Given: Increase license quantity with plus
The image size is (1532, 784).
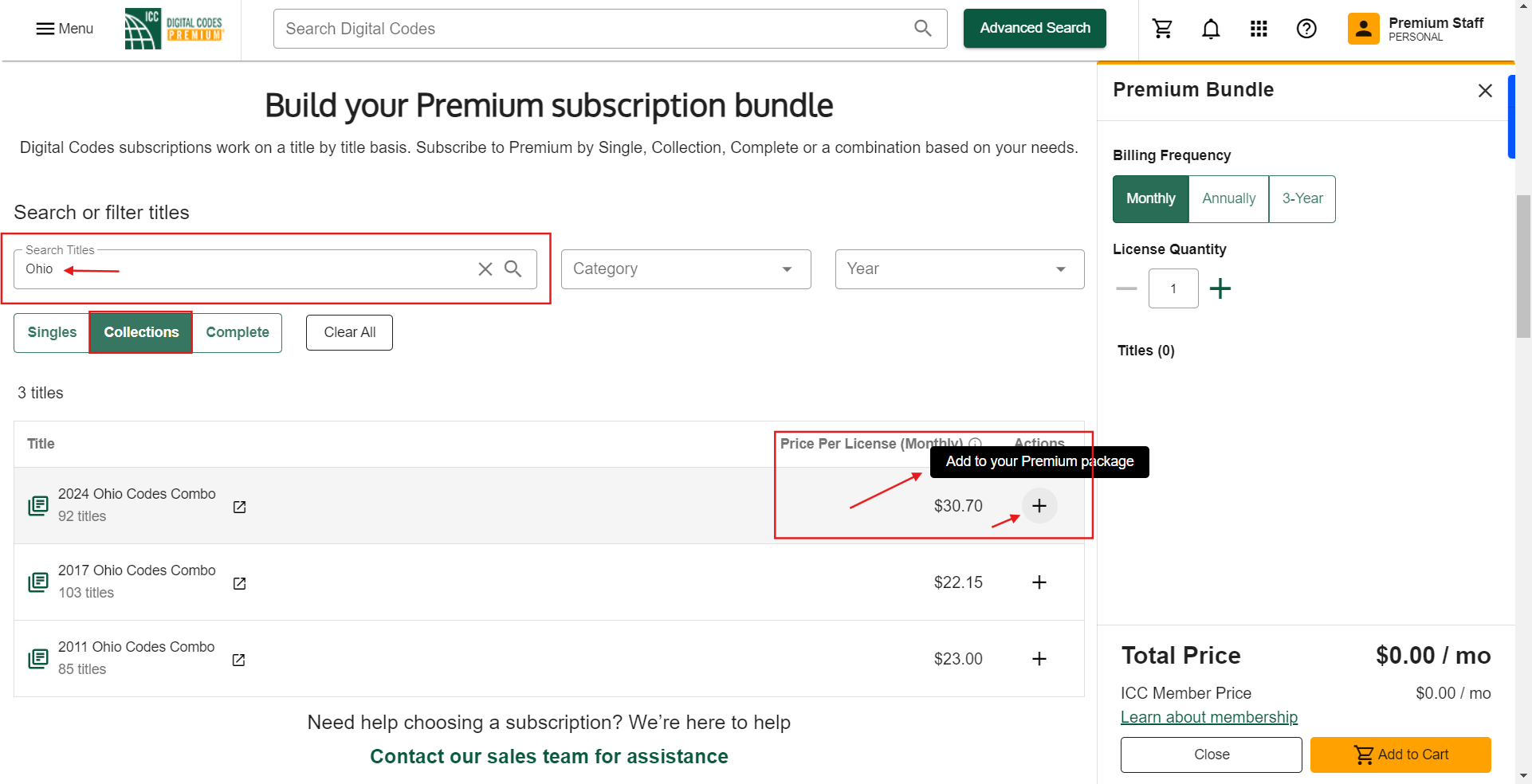Looking at the screenshot, I should coord(1220,288).
